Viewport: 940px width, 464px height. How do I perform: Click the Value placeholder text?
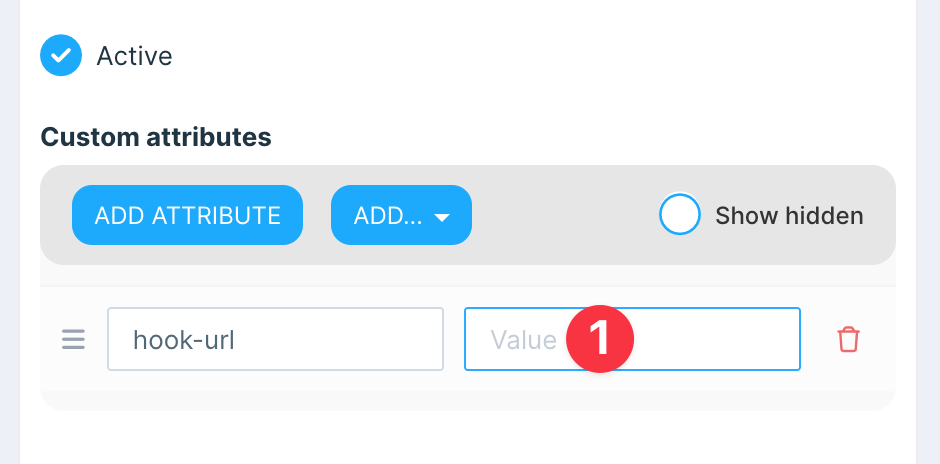coord(523,340)
